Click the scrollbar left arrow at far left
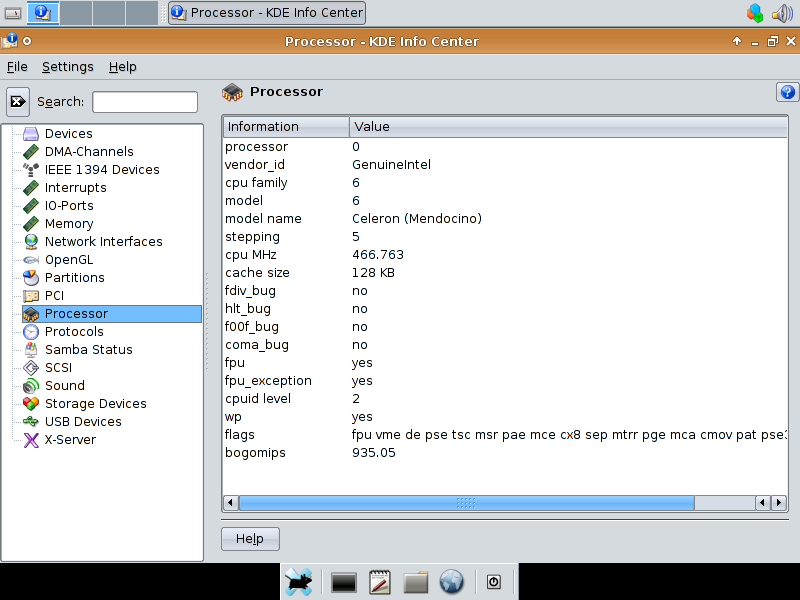 (x=231, y=503)
